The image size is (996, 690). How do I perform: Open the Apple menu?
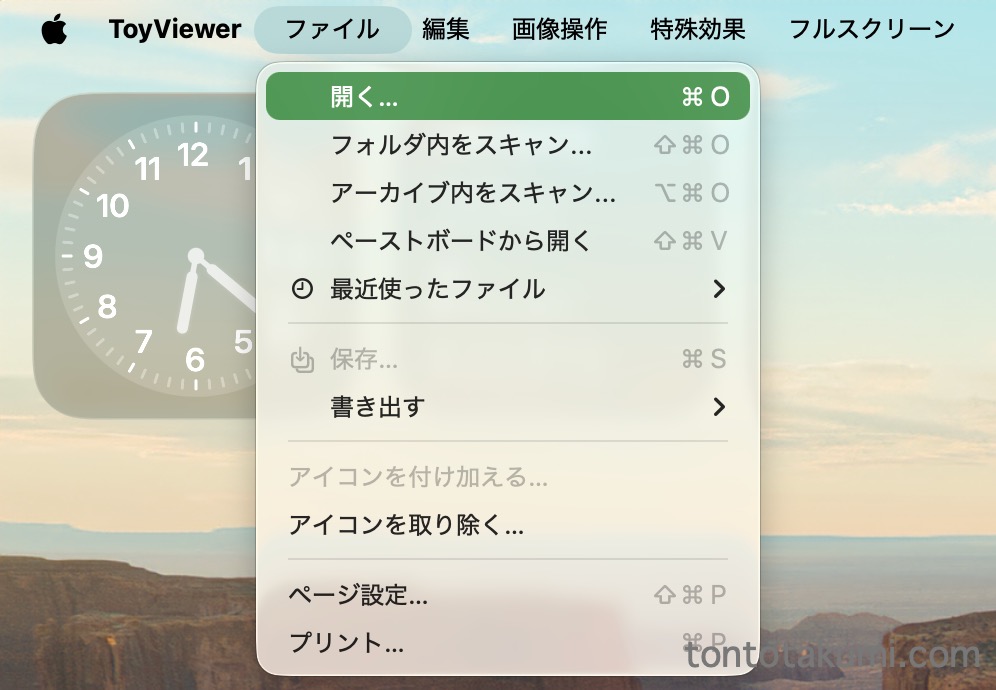pos(54,30)
